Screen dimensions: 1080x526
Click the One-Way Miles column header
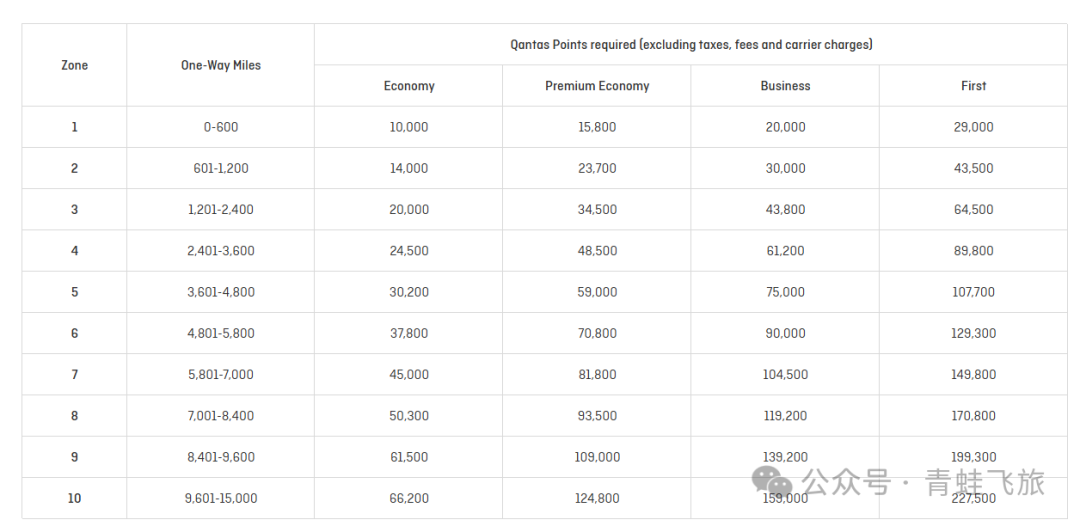221,65
